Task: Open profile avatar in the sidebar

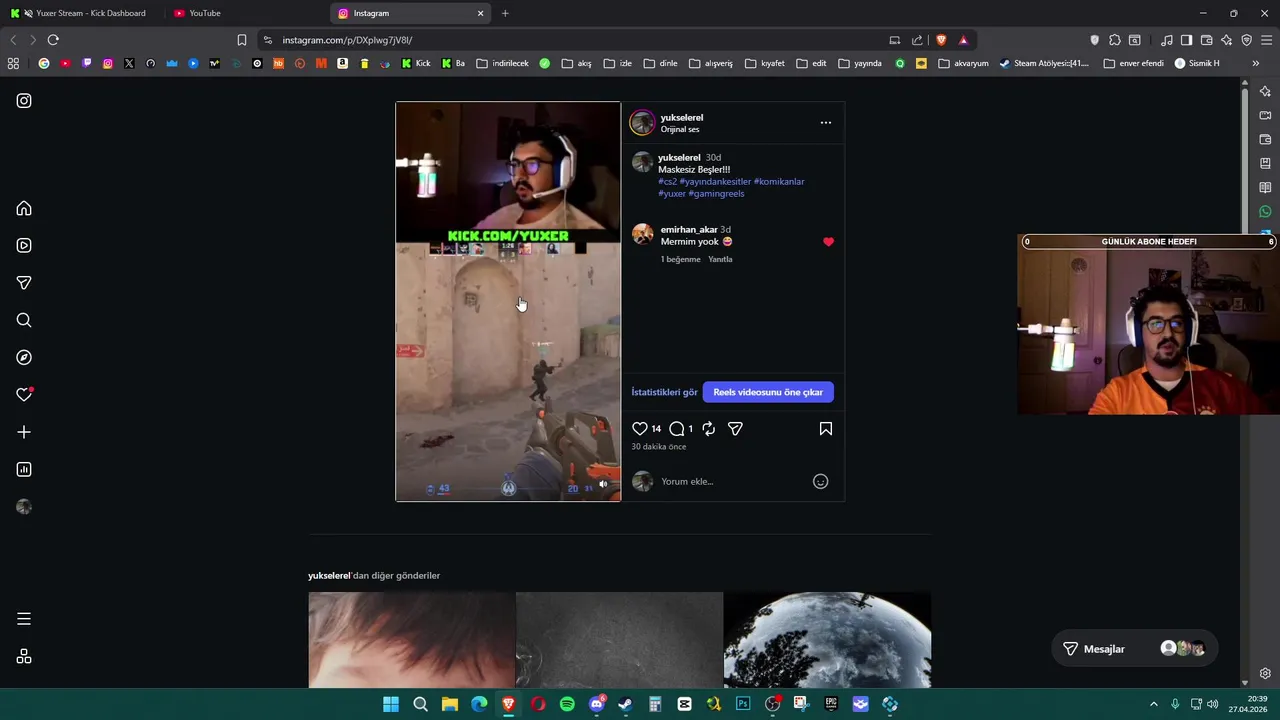Action: 24,507
